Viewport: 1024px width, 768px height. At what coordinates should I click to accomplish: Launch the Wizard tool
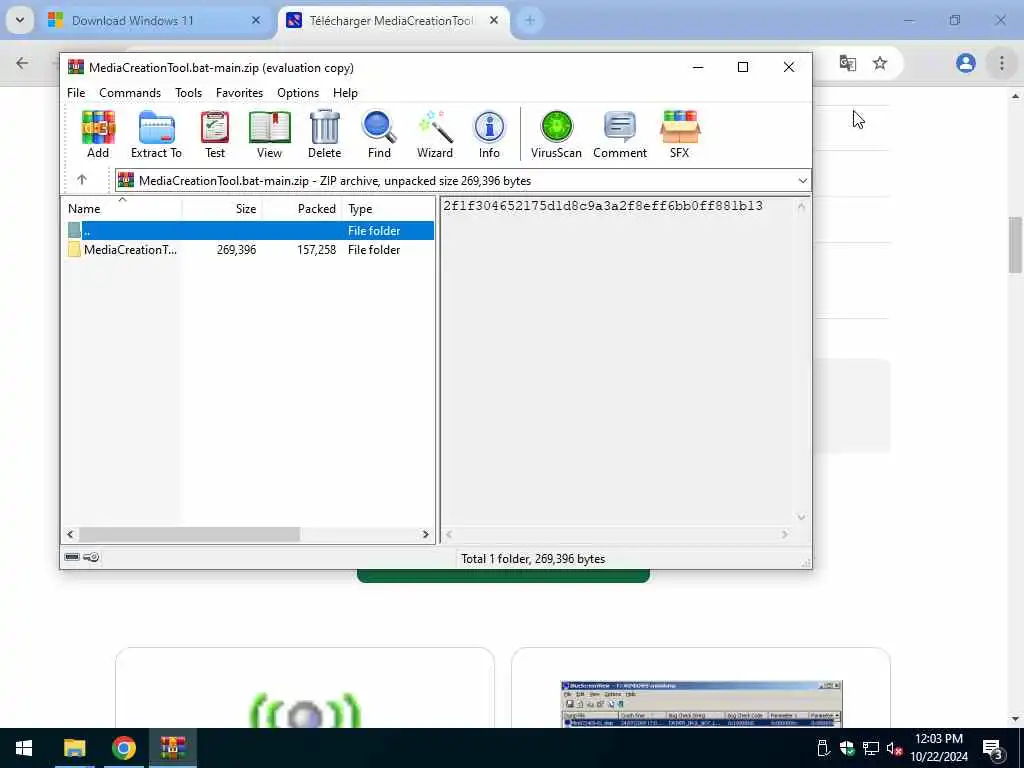[435, 135]
